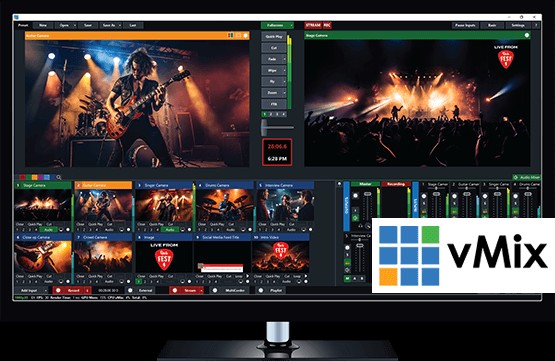The height and width of the screenshot is (361, 555).
Task: Toggle Audio on the Singer Camera input
Action: coord(170,230)
